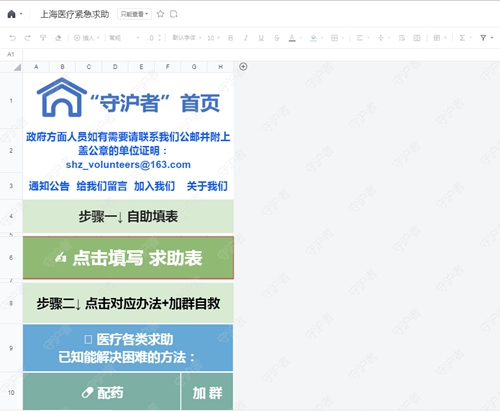The image size is (500, 411).
Task: Click the 步骤一 自助填表 cell
Action: point(128,216)
